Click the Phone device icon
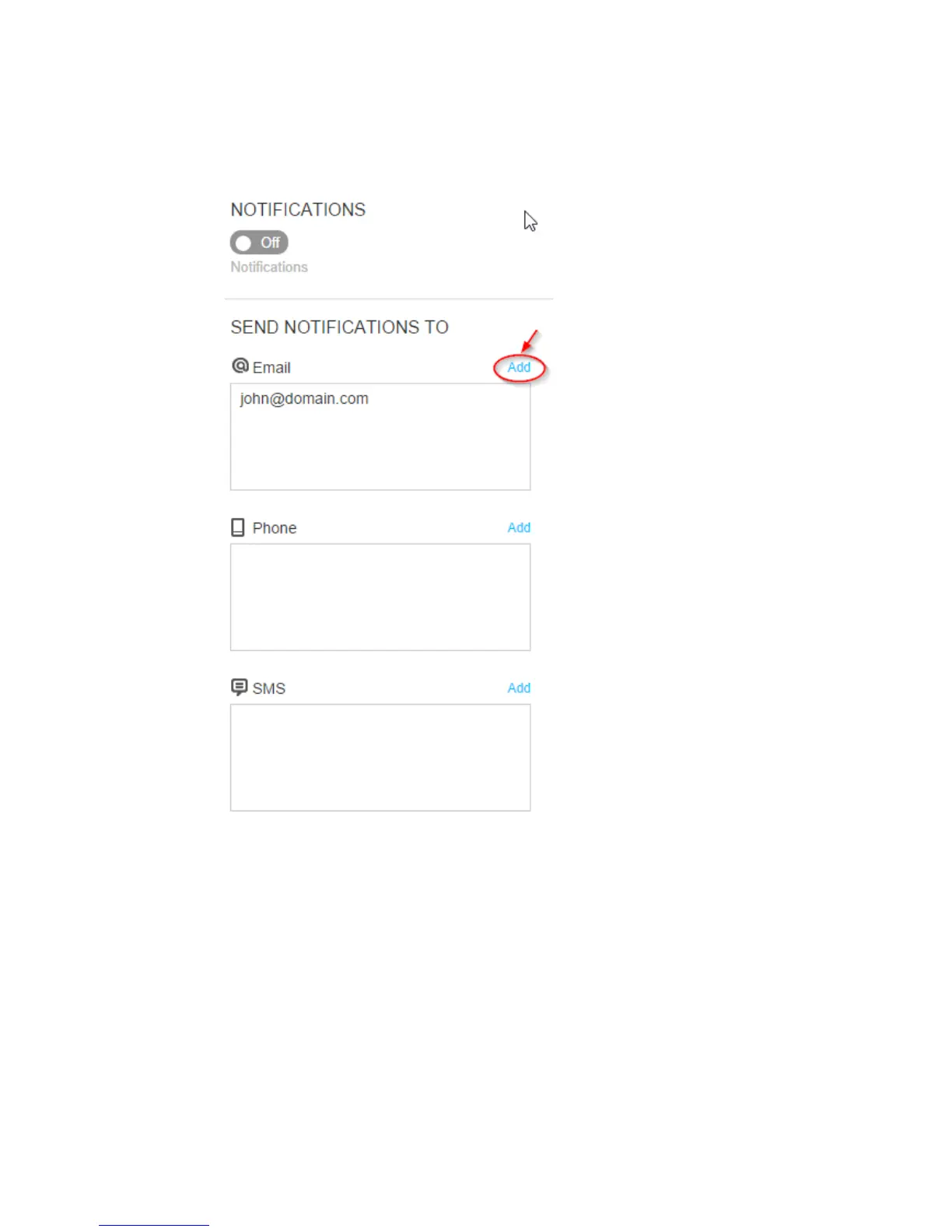This screenshot has height=1232, width=952. (238, 527)
